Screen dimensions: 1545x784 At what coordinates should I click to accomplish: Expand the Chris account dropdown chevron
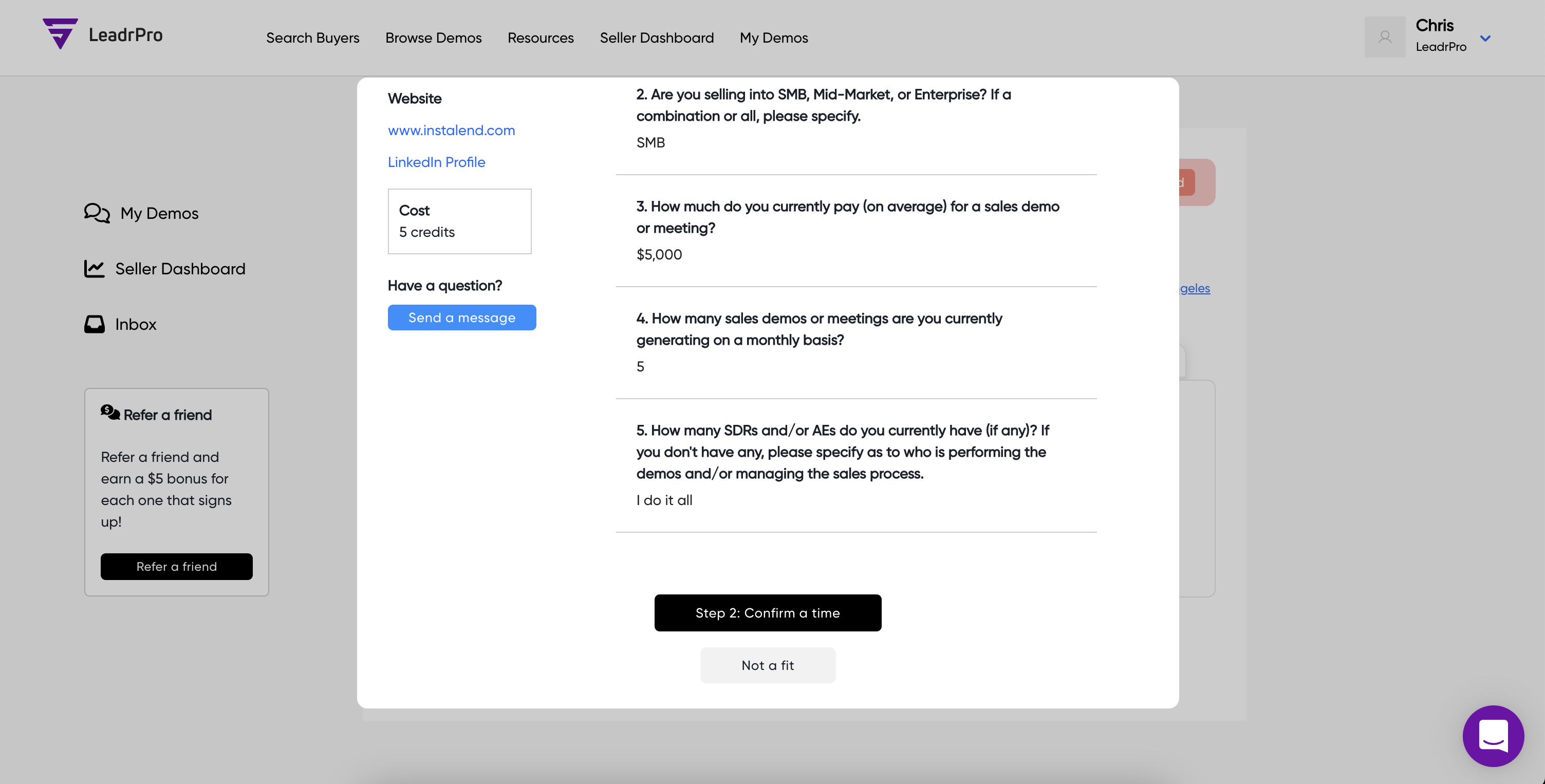(x=1485, y=39)
